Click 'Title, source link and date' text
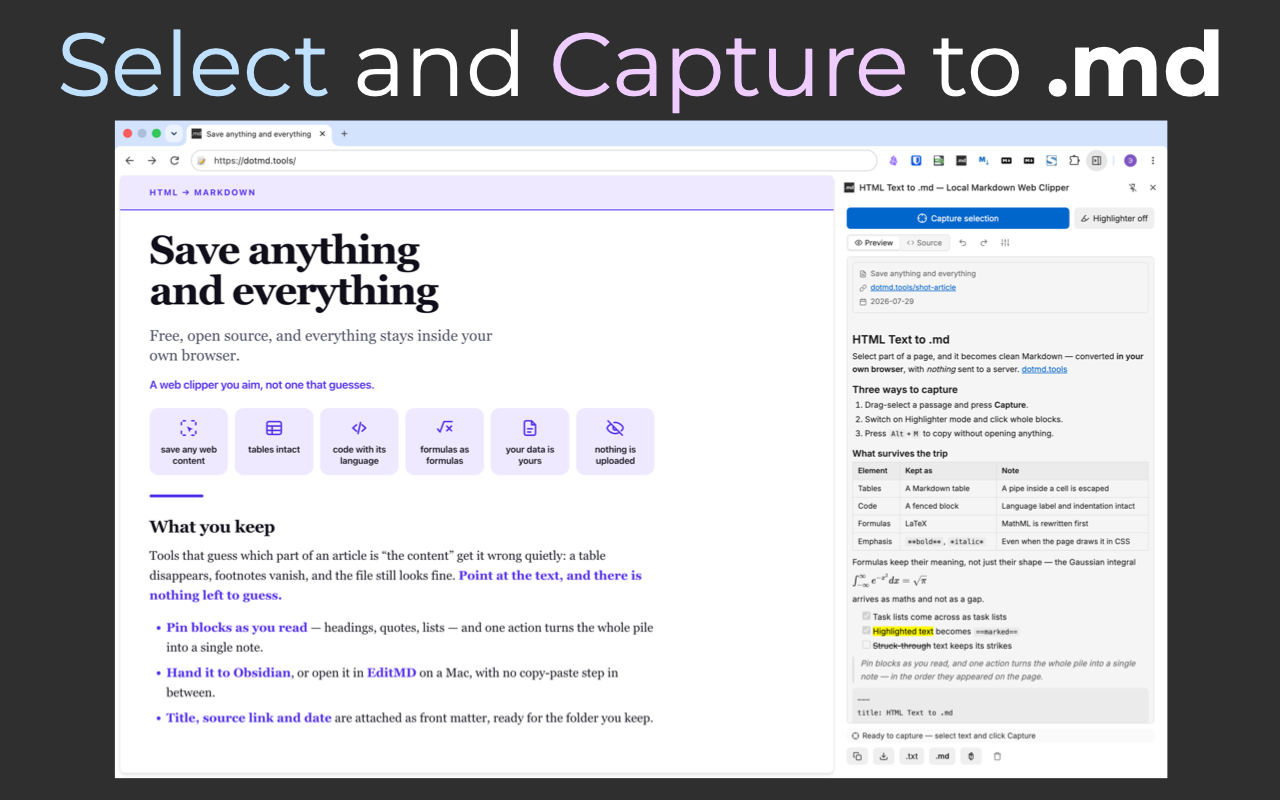This screenshot has width=1280, height=800. 249,718
